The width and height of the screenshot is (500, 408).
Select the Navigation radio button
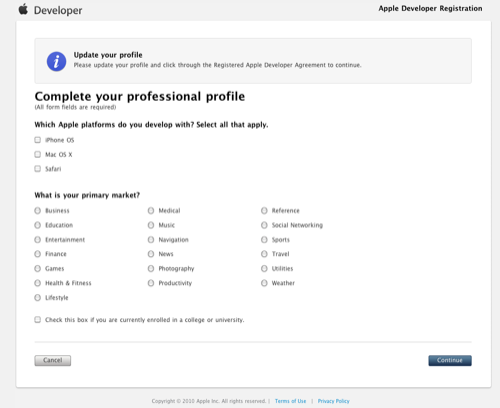click(151, 240)
